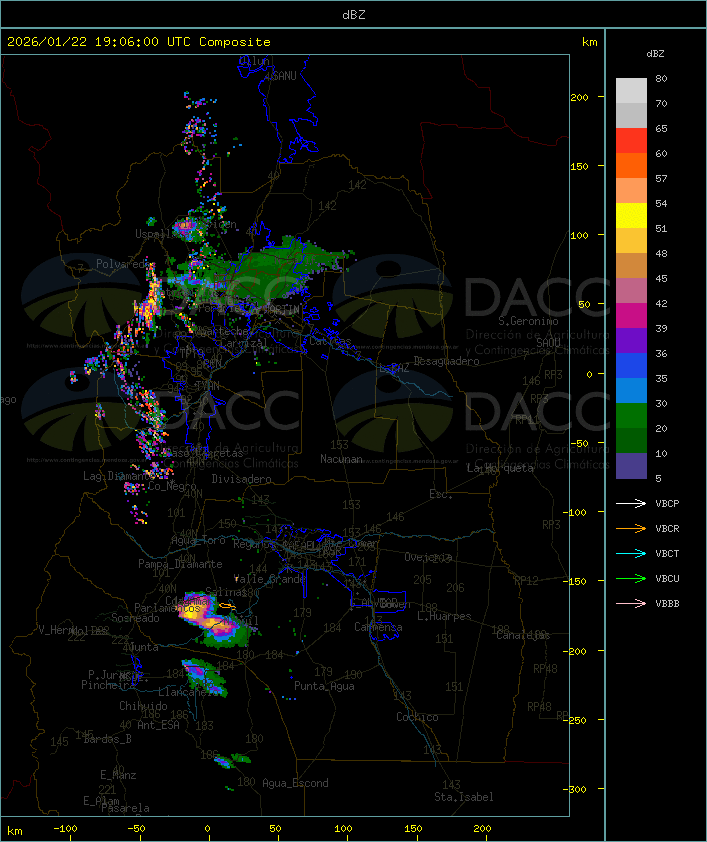
Task: Click the Carmensa place label
Action: point(378,627)
